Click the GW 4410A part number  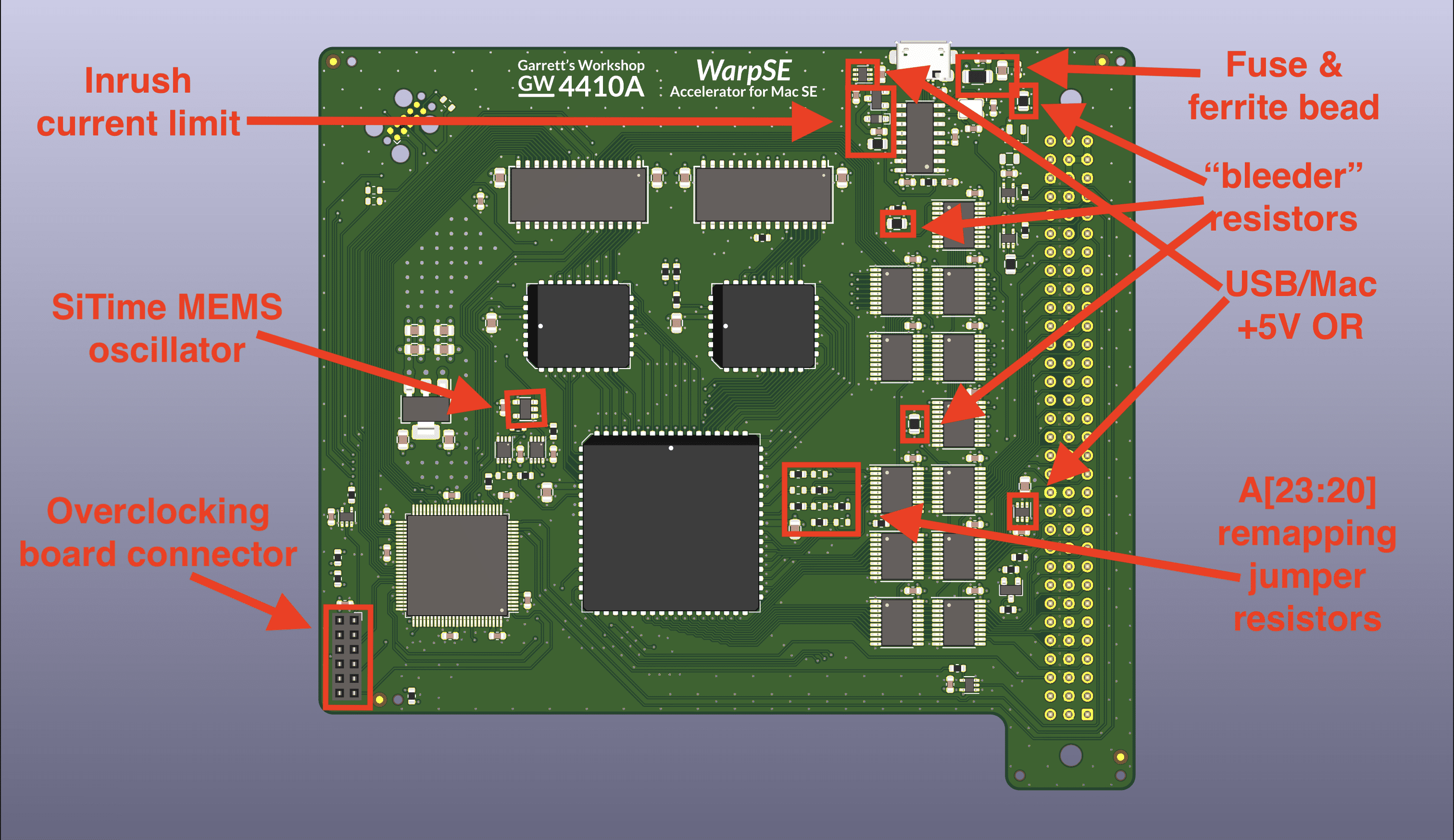(x=580, y=86)
